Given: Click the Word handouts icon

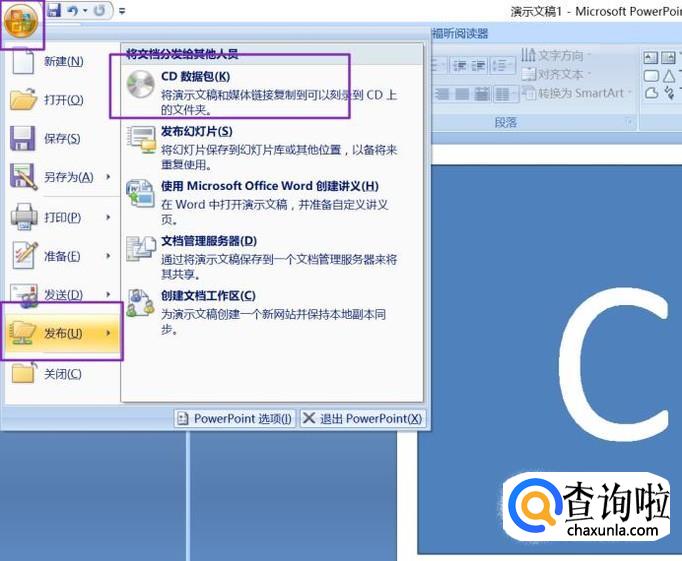Looking at the screenshot, I should tap(140, 194).
